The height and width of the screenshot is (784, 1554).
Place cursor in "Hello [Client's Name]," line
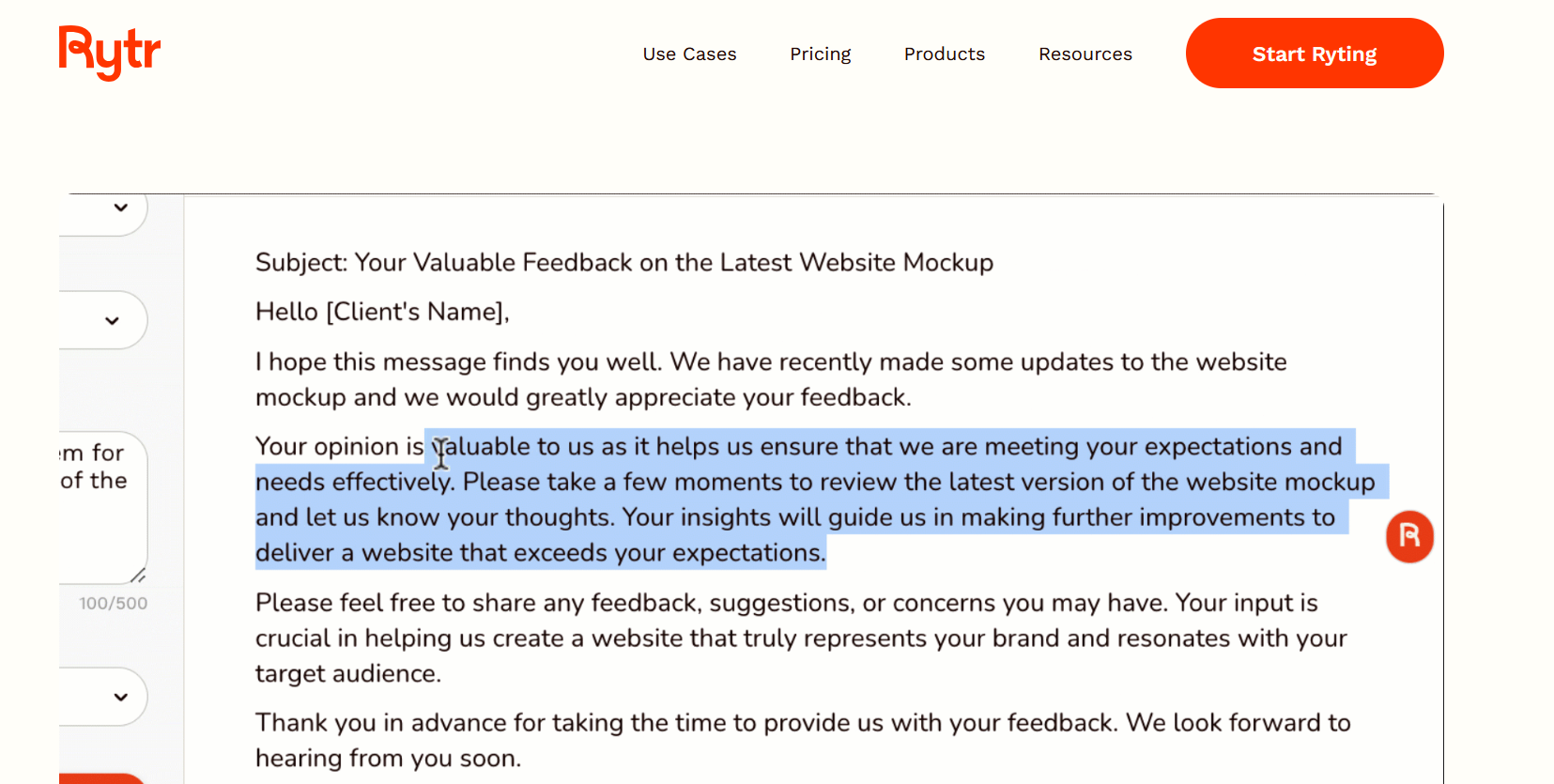click(x=382, y=312)
